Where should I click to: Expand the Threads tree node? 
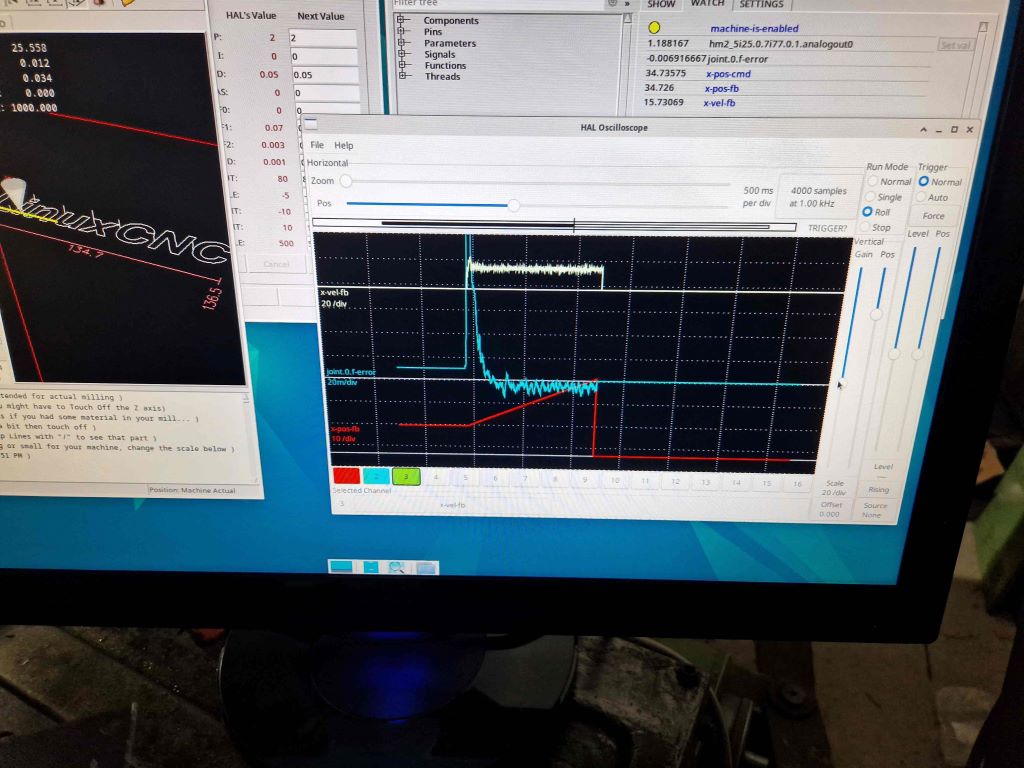click(x=404, y=76)
